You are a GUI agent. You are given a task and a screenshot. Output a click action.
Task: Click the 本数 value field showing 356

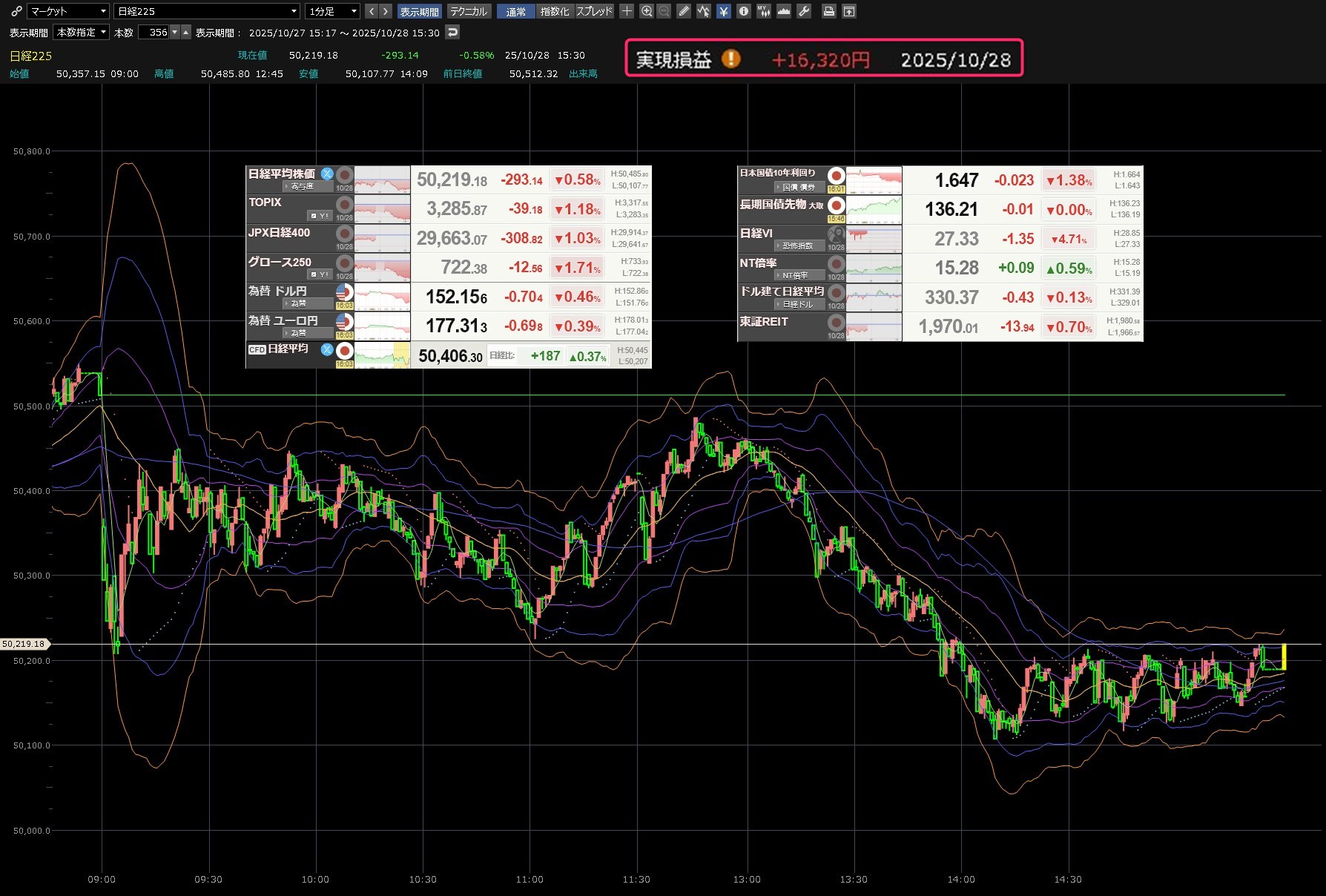[x=154, y=32]
